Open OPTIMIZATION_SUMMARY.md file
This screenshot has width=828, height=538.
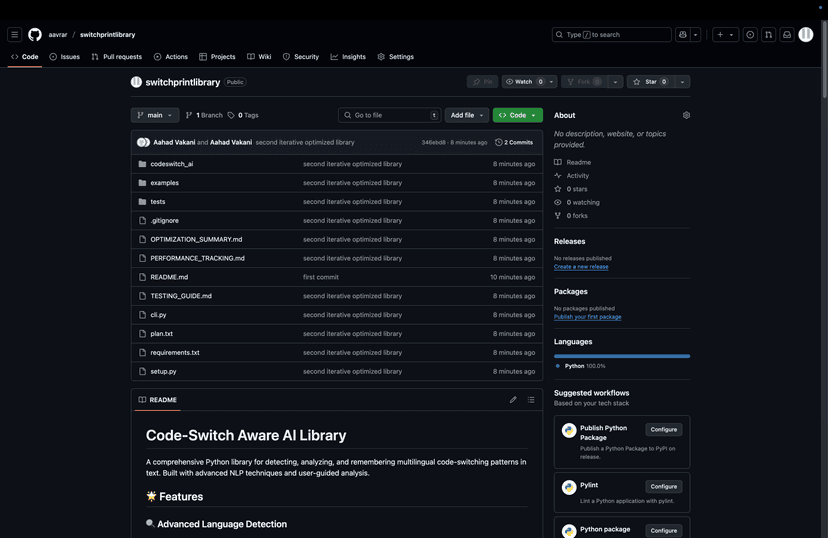196,240
